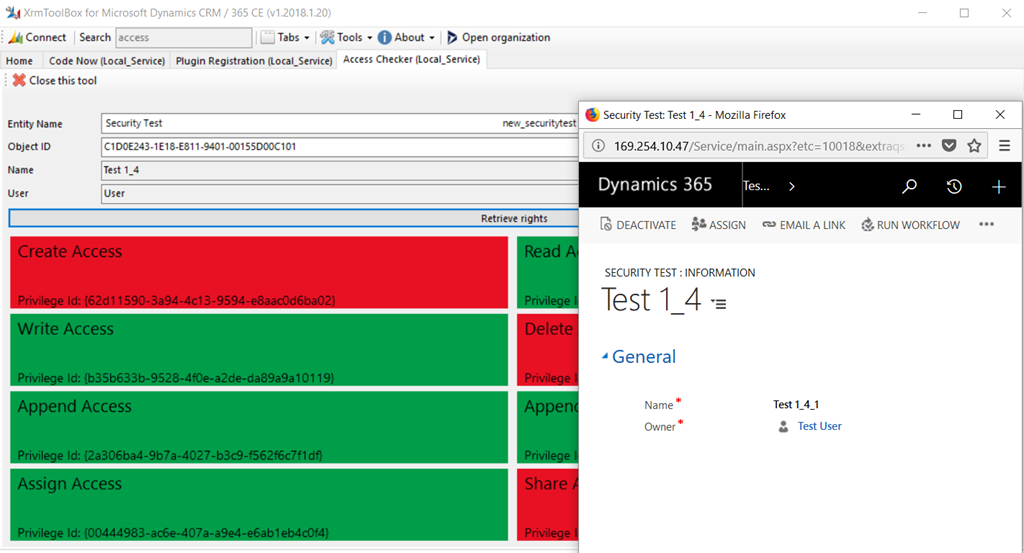The height and width of the screenshot is (553, 1024).
Task: Click the owner person icon beside Test User
Action: (x=783, y=427)
